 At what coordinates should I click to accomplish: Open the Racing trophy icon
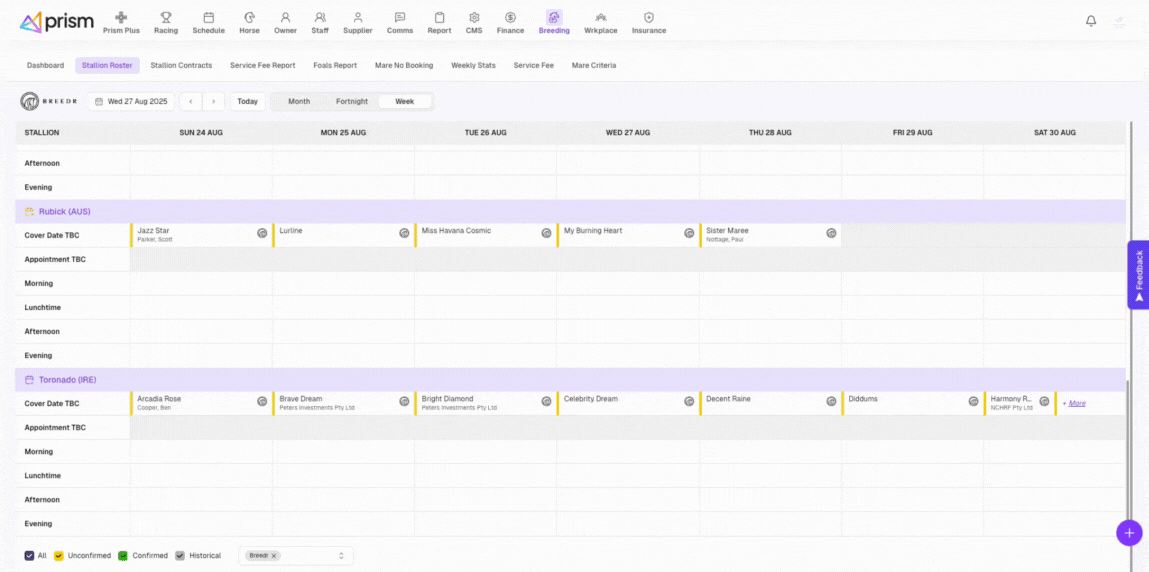(x=166, y=18)
